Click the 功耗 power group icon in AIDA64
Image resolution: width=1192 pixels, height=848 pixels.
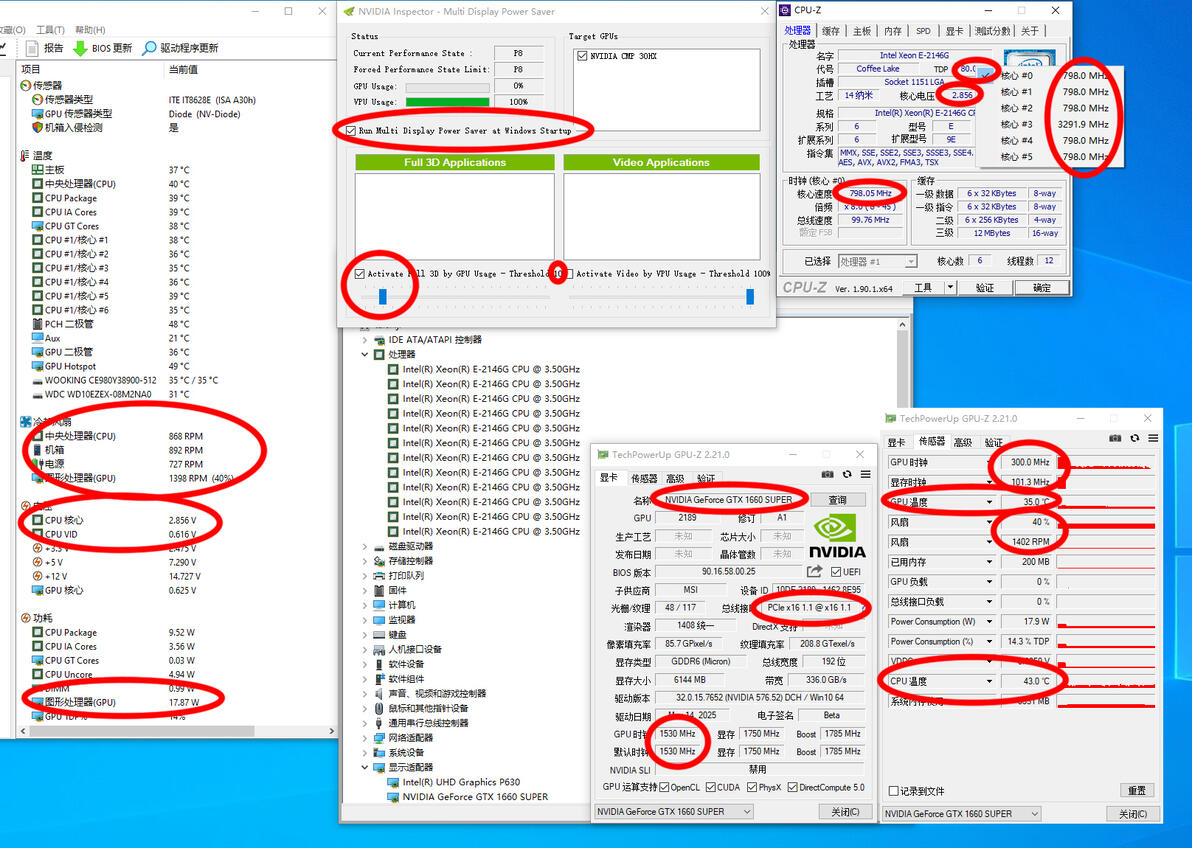25,618
